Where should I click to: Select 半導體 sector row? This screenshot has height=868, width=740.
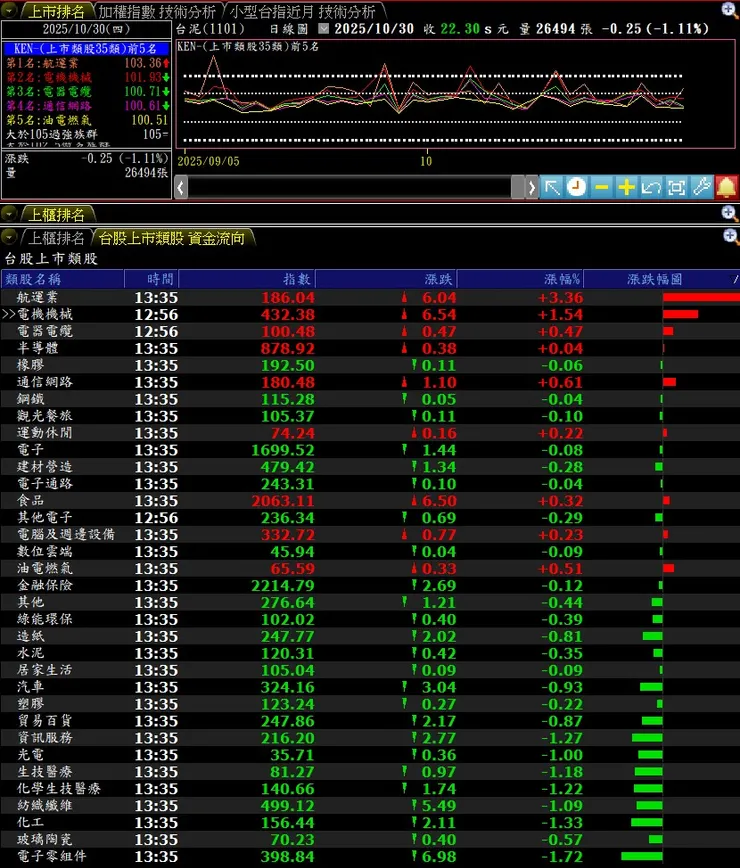(370, 348)
